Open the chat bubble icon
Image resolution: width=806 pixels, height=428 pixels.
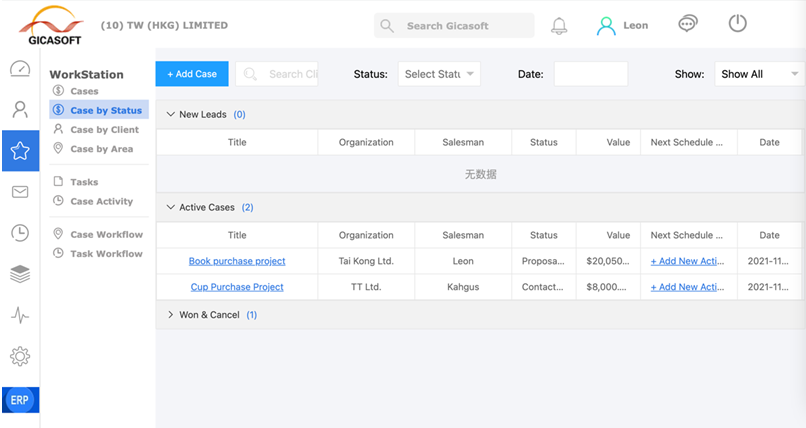tap(687, 24)
